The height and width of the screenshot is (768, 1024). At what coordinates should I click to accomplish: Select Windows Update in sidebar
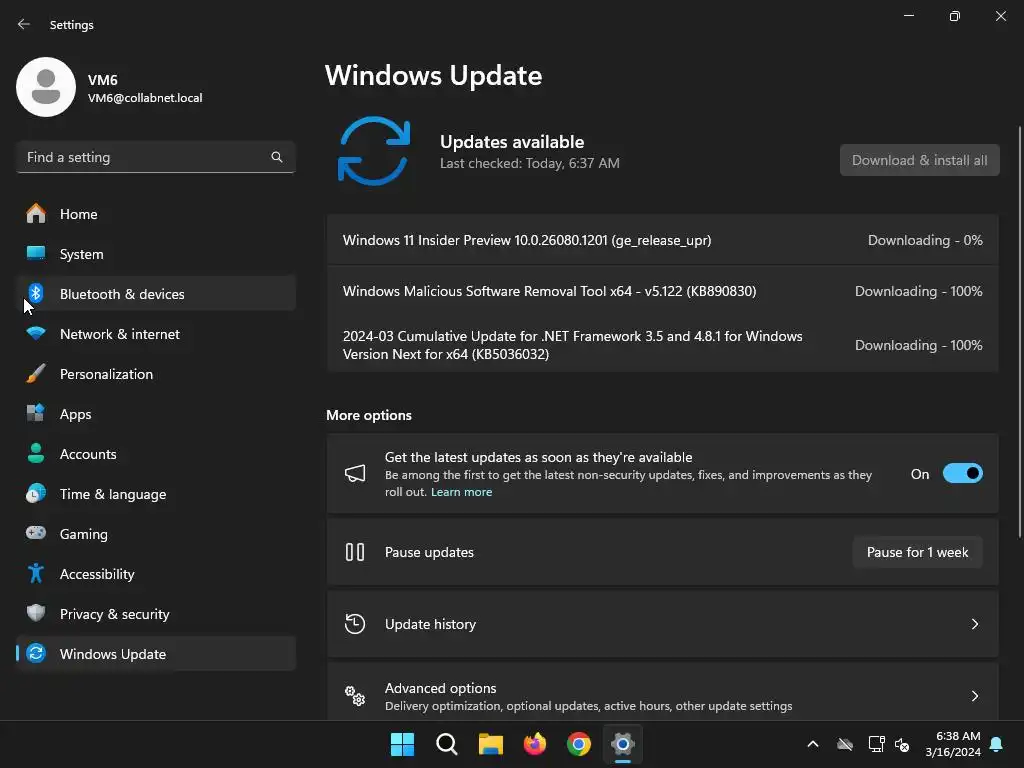(x=156, y=653)
